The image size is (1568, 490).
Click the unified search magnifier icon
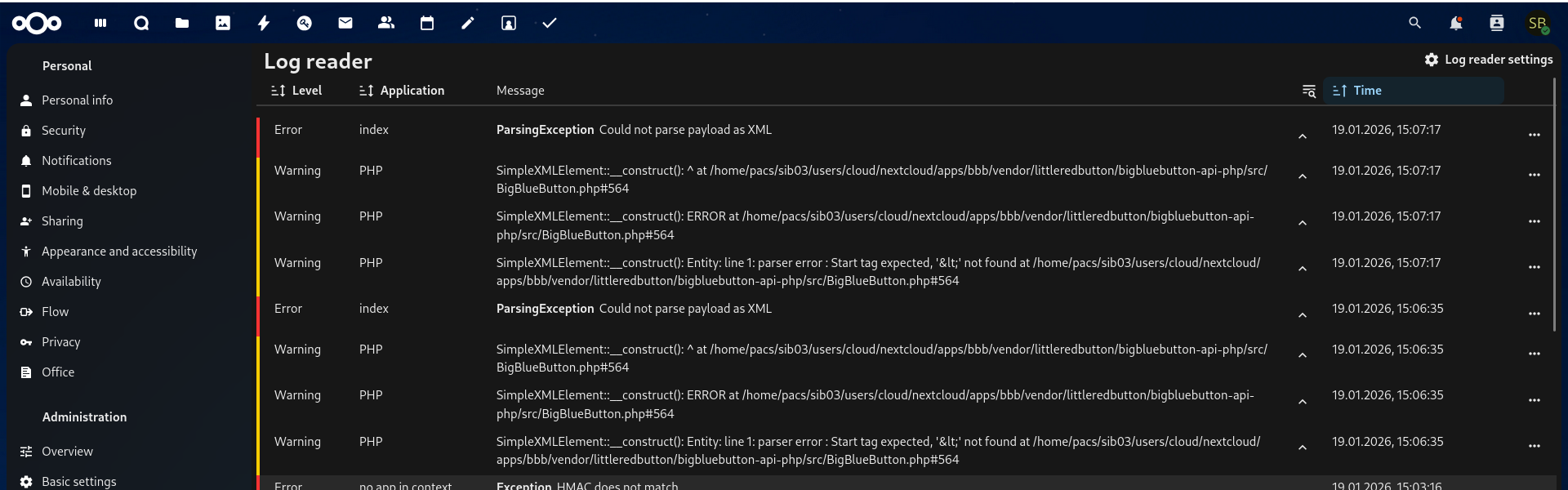click(1414, 24)
